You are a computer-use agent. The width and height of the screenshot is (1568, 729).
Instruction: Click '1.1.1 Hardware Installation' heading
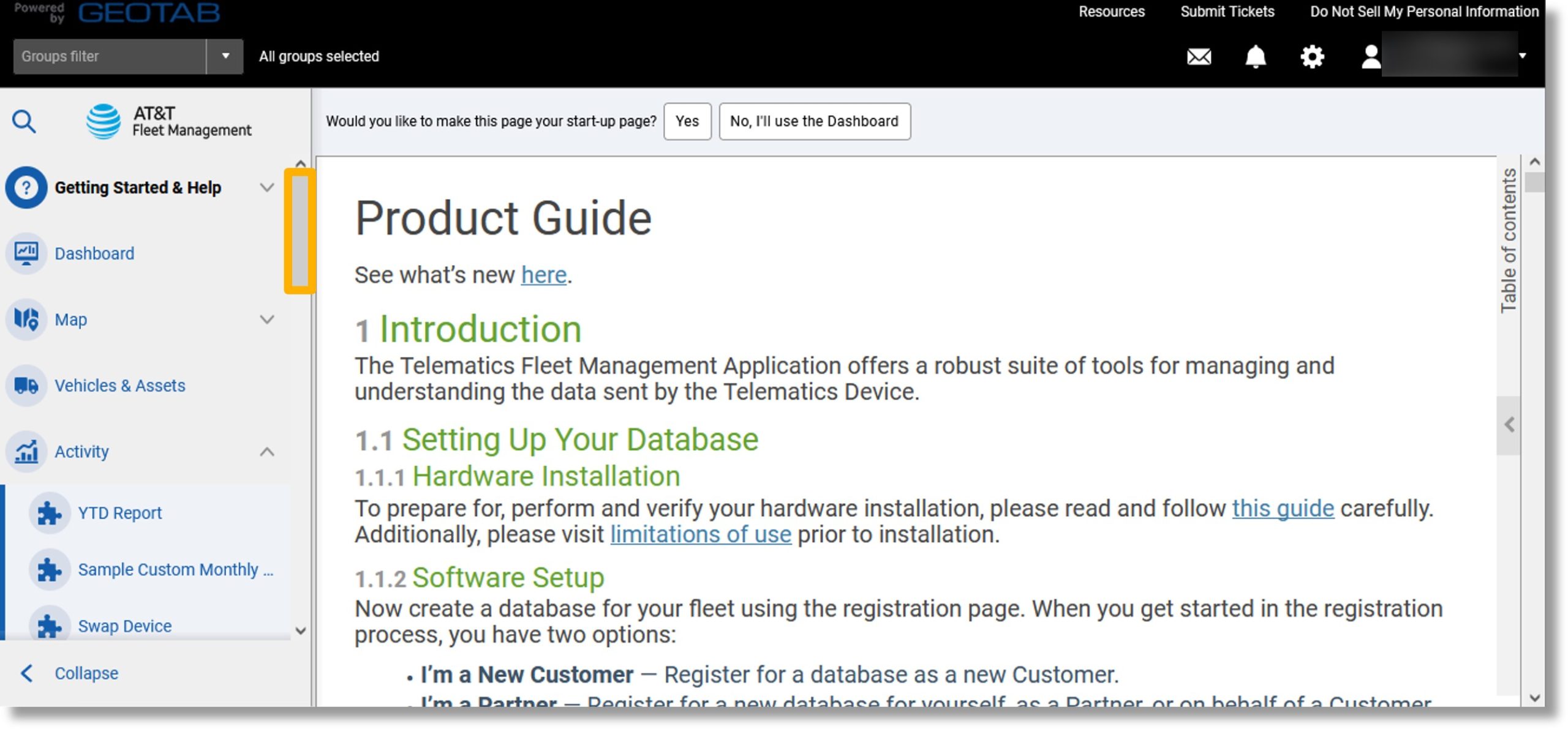click(x=518, y=476)
